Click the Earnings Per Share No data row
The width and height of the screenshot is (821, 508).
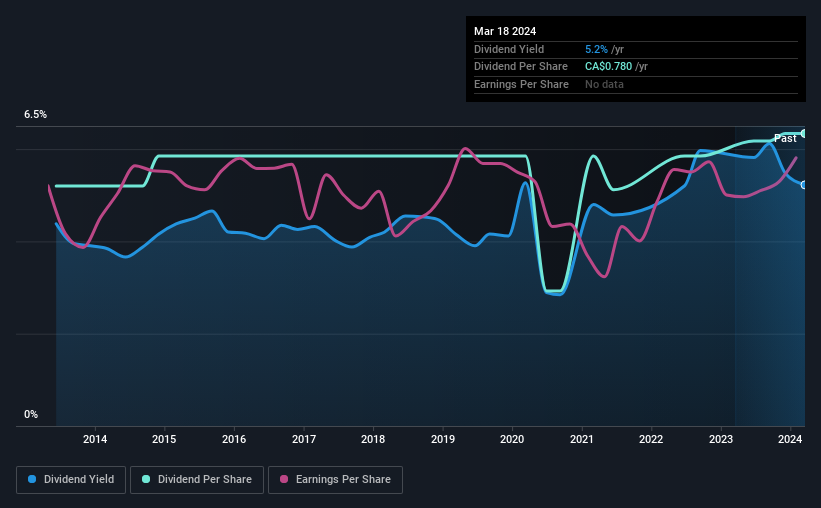point(636,84)
